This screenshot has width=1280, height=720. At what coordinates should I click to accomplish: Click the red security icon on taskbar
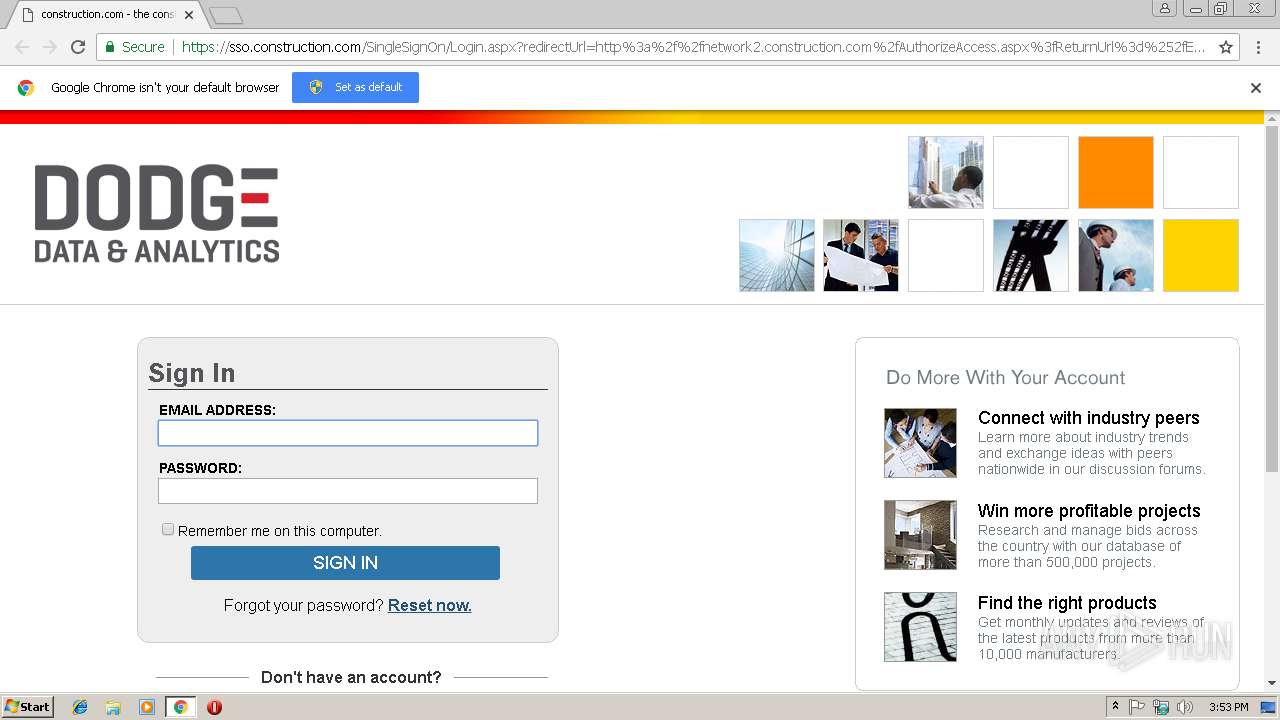[x=214, y=707]
